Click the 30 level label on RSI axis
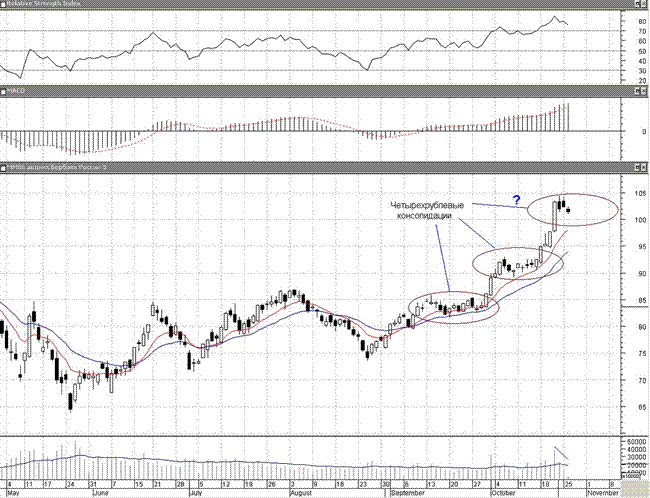This screenshot has width=650, height=498. (x=642, y=71)
